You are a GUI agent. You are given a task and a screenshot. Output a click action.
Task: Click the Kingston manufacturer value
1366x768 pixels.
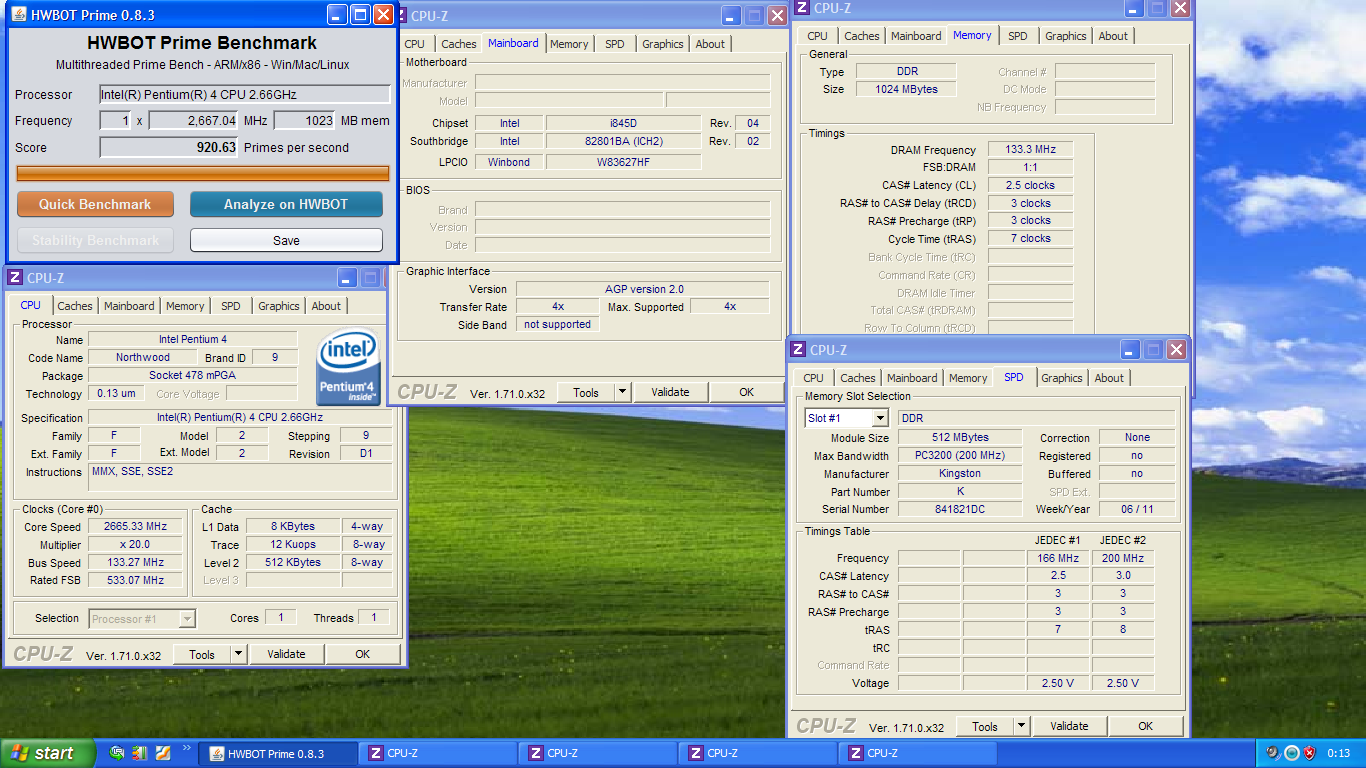coord(960,474)
